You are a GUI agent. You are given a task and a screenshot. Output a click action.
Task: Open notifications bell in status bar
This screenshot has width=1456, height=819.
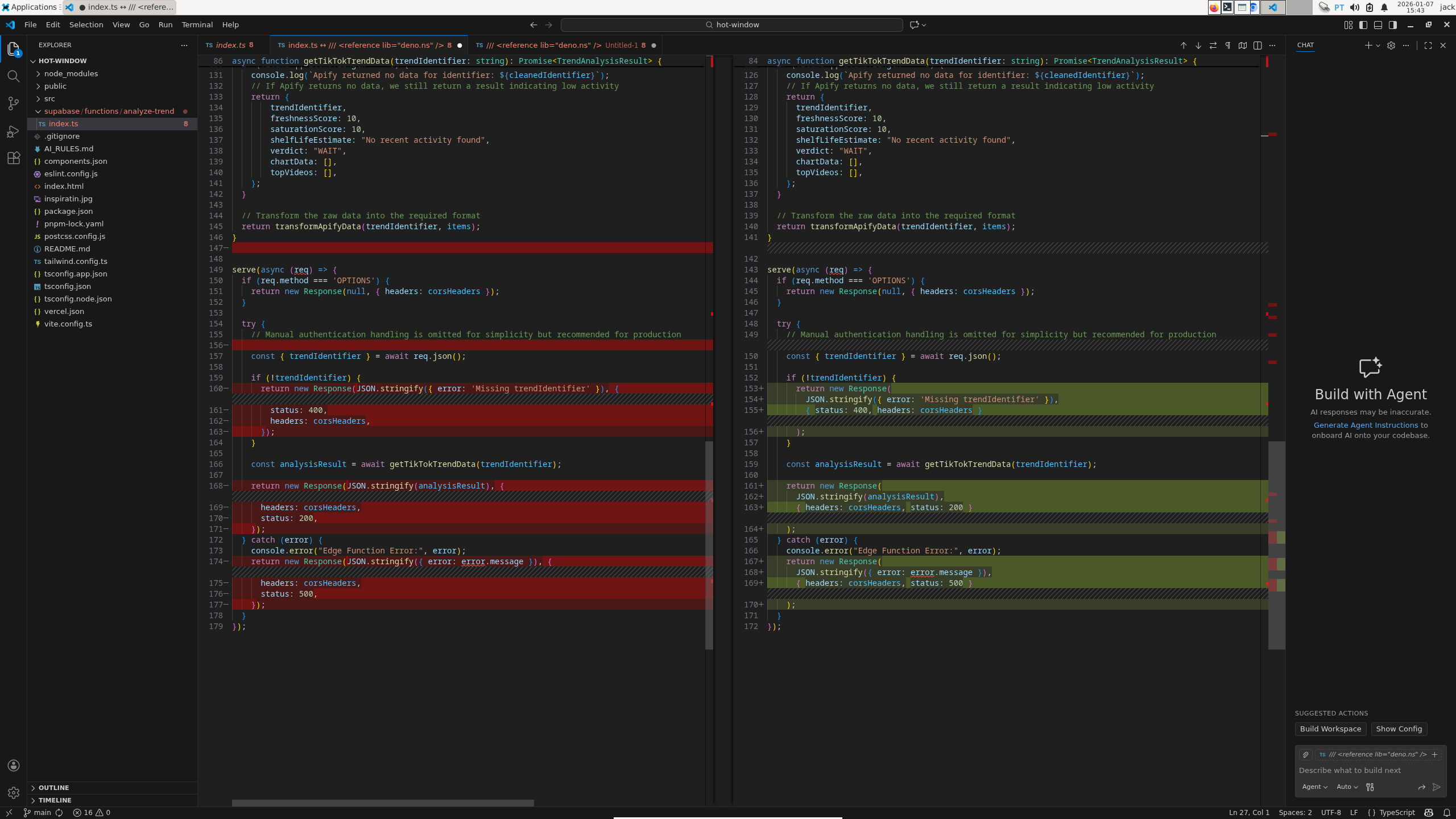pos(1447,813)
